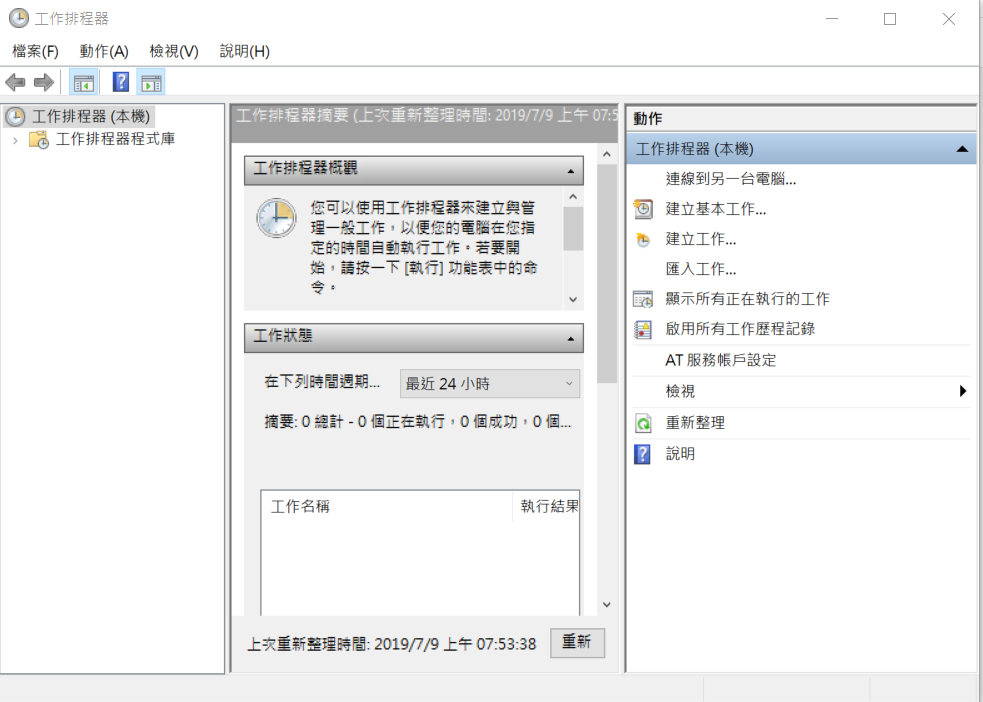
Task: Click the 摘要: 0 總計 summary text
Action: (x=418, y=422)
